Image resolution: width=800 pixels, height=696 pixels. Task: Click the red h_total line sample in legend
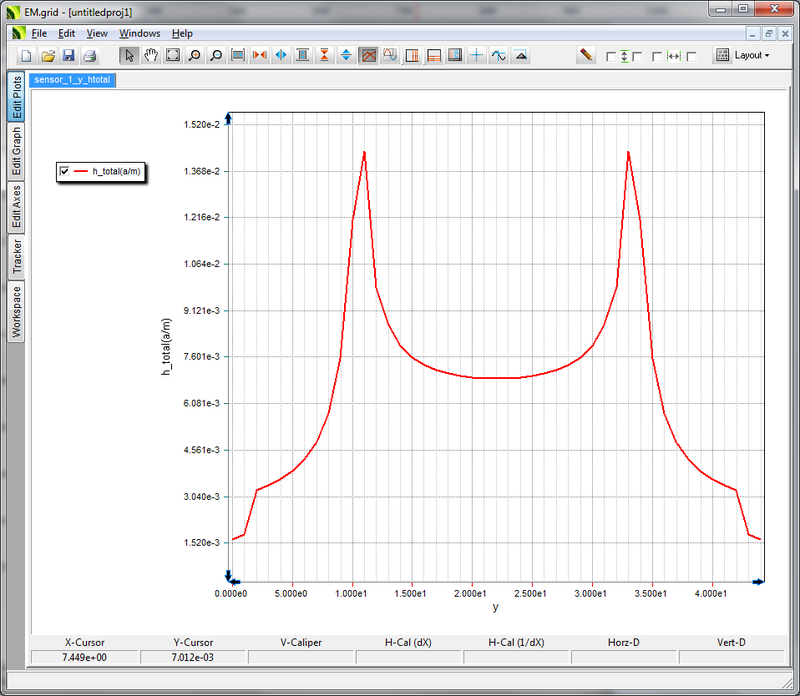[x=81, y=172]
